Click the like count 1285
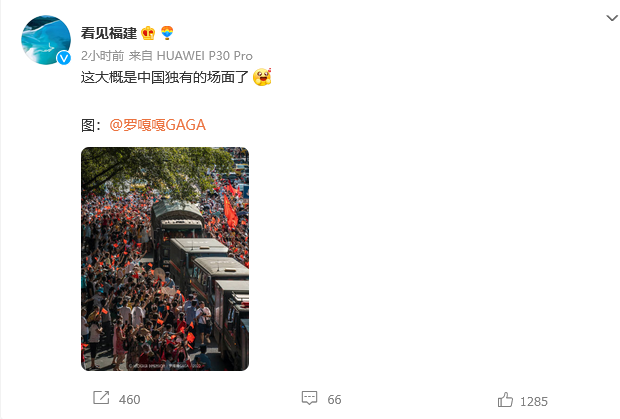This screenshot has width=620, height=419. [534, 402]
